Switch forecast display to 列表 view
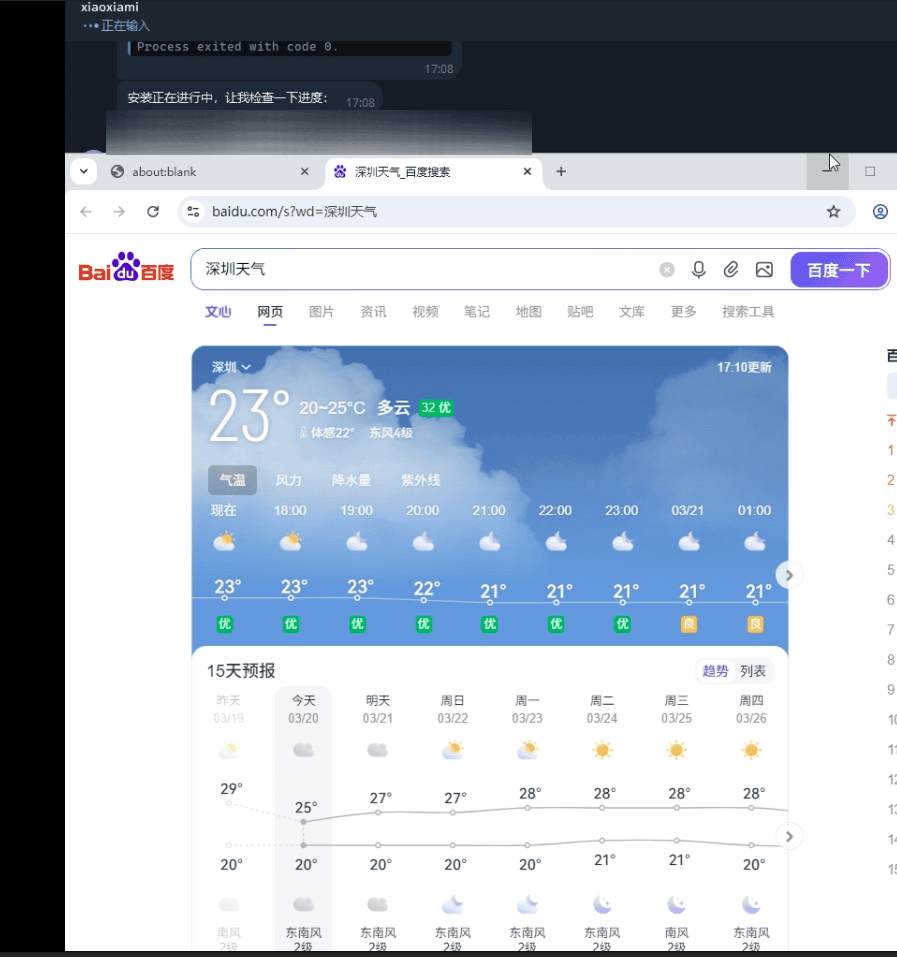 753,671
